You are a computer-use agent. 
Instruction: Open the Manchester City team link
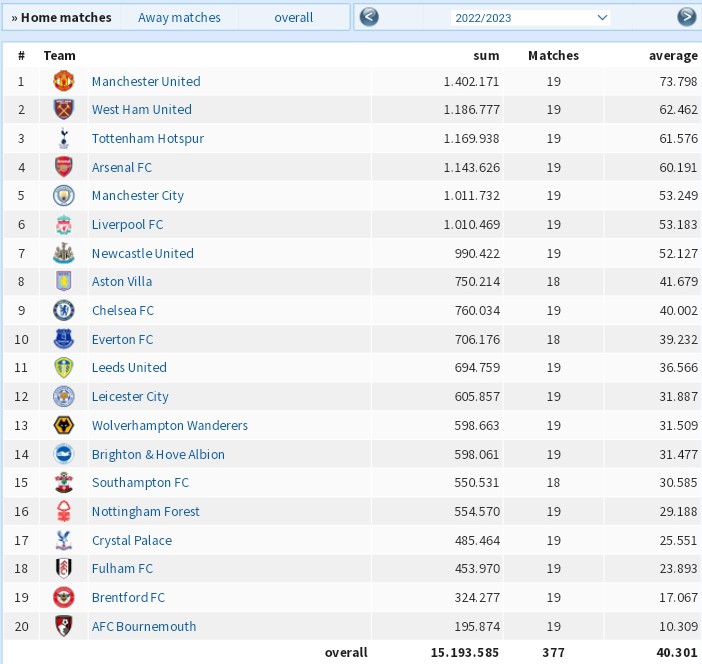pos(138,196)
